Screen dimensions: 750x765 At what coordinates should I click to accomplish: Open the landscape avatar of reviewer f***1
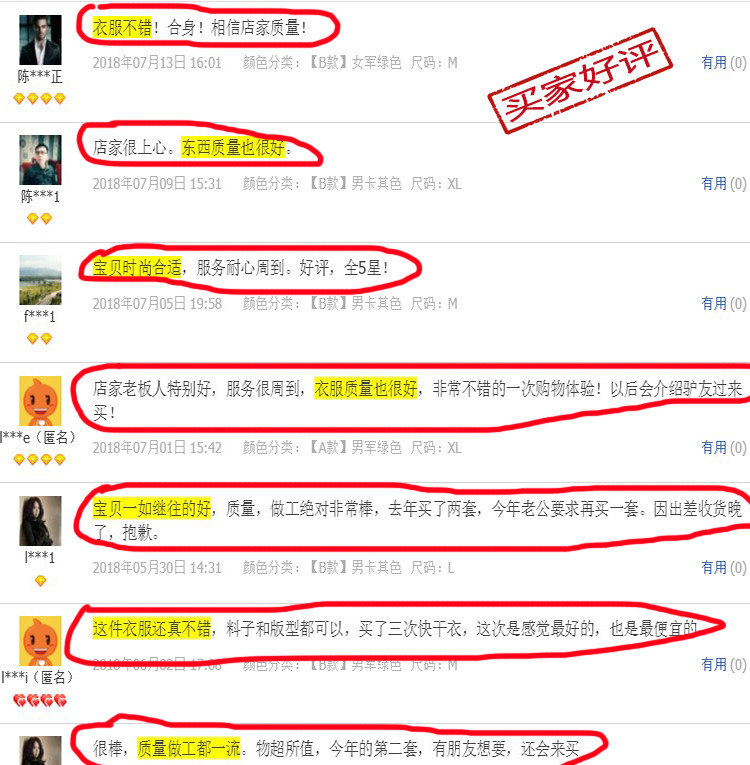(40, 280)
